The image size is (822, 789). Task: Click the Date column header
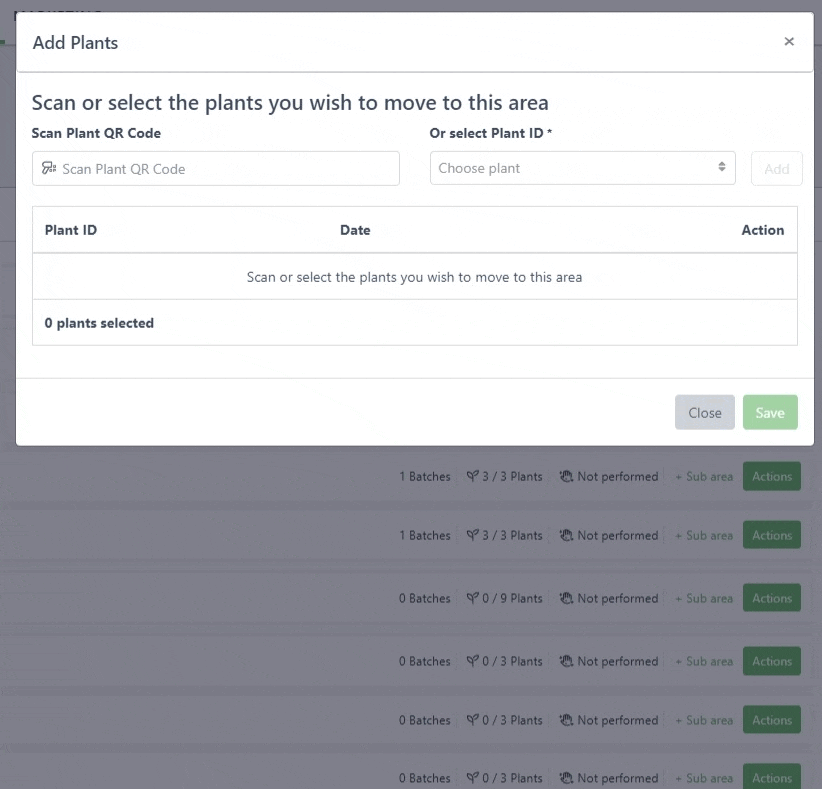[355, 230]
